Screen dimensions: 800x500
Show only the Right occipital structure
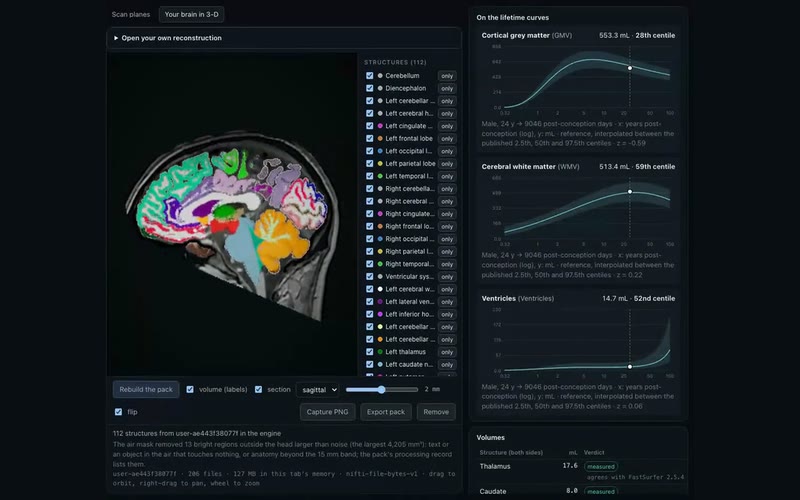pos(447,239)
